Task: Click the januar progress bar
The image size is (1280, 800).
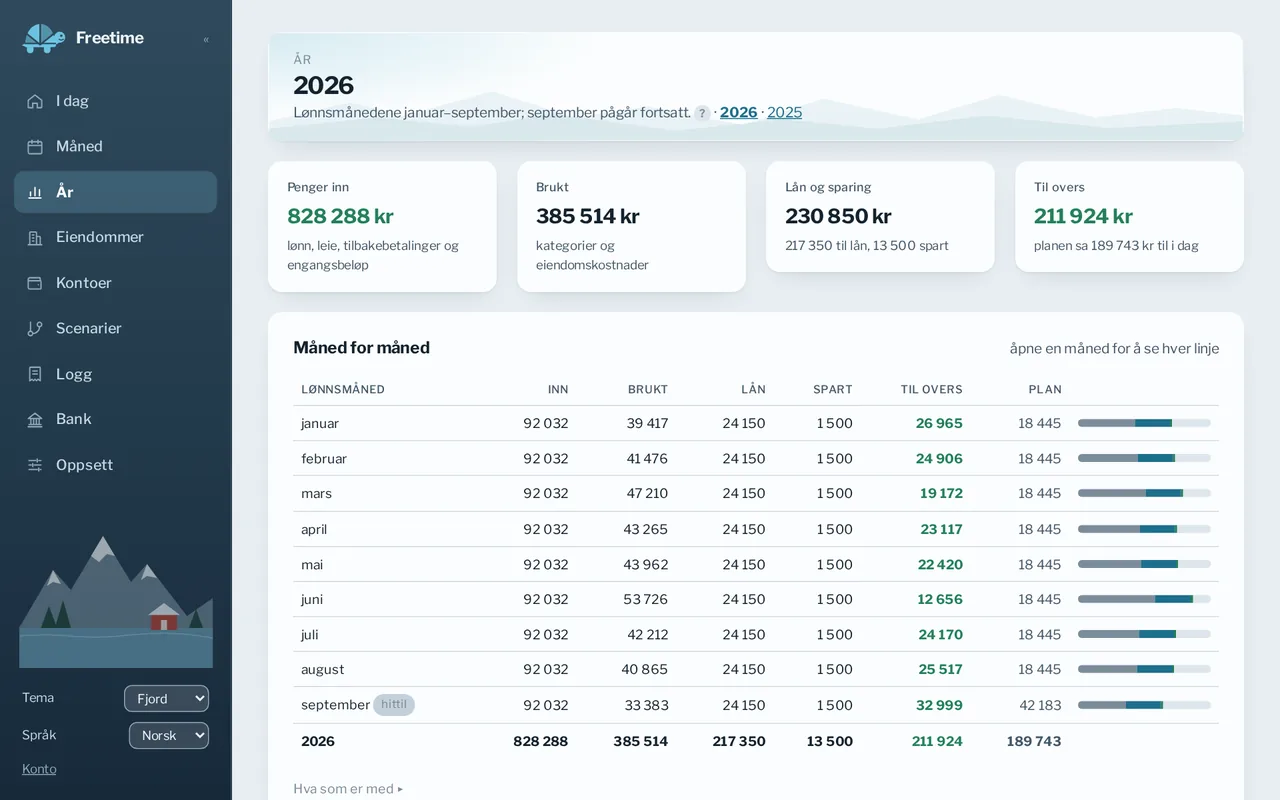Action: point(1144,423)
